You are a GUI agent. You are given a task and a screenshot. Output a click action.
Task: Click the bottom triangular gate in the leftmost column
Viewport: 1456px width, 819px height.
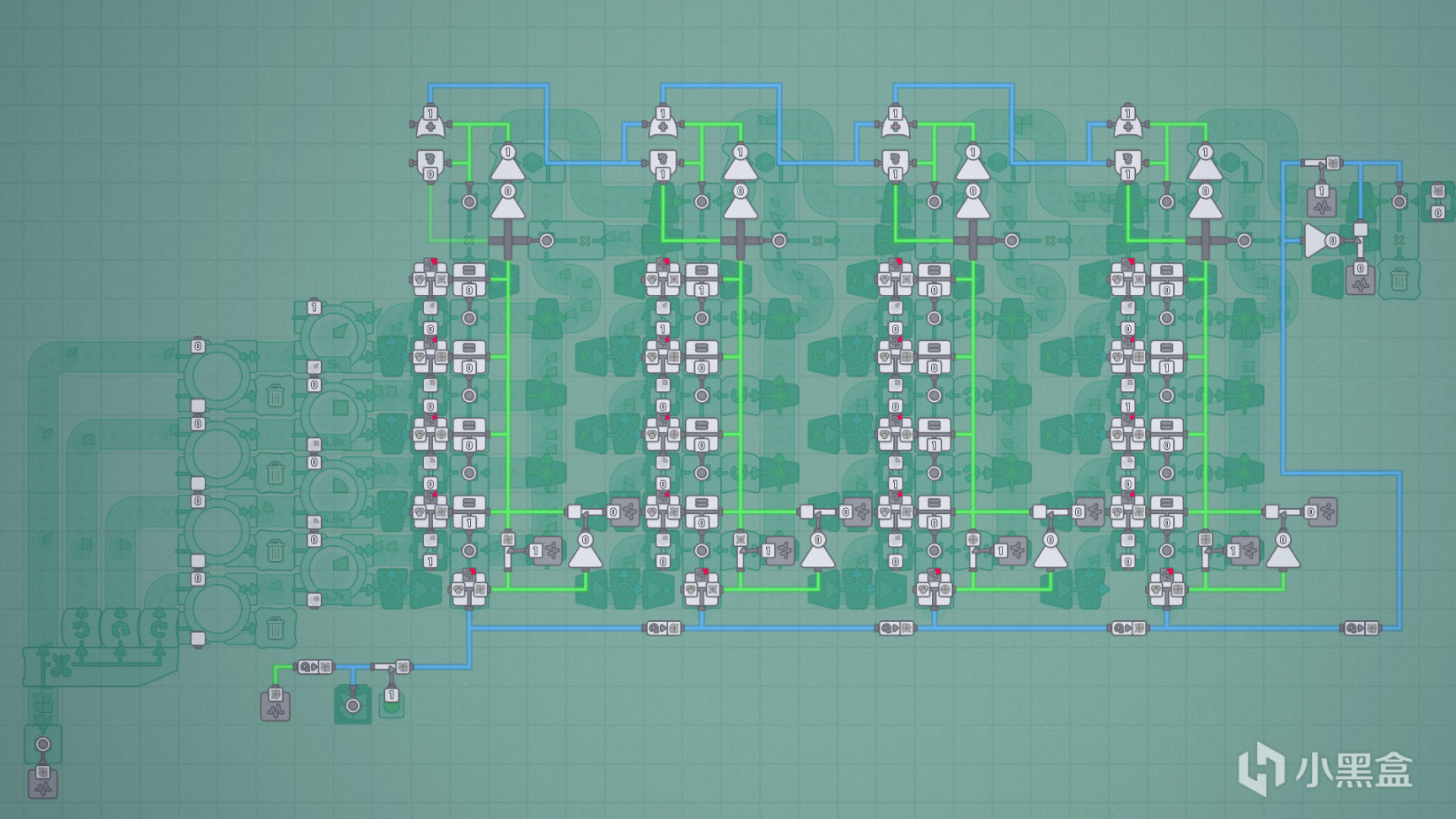[586, 549]
